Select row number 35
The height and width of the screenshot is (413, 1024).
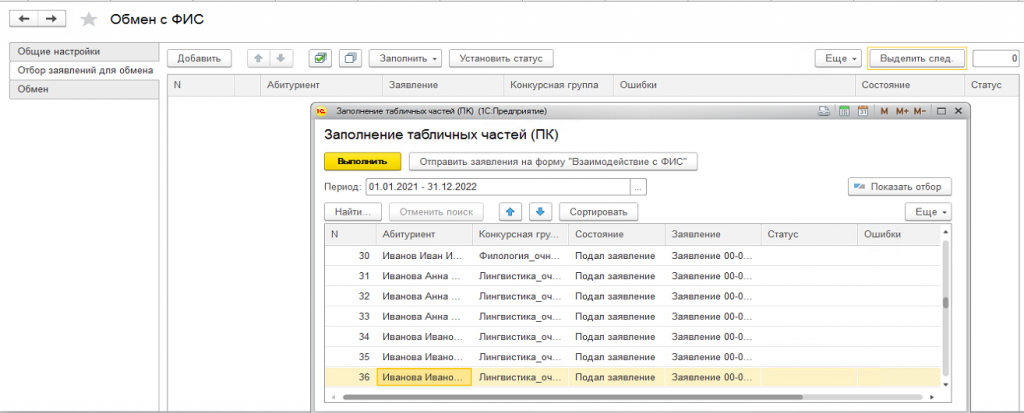(633, 357)
